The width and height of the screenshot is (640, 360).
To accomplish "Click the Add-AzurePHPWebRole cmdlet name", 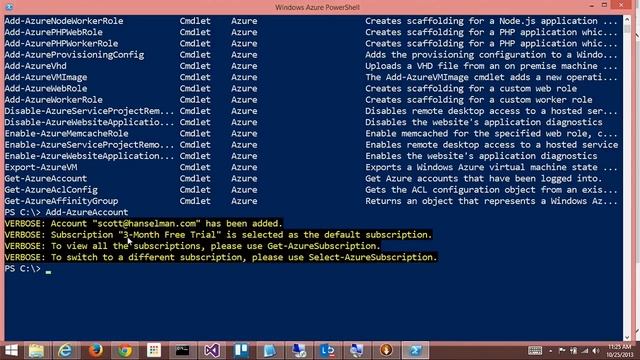I will click(53, 32).
